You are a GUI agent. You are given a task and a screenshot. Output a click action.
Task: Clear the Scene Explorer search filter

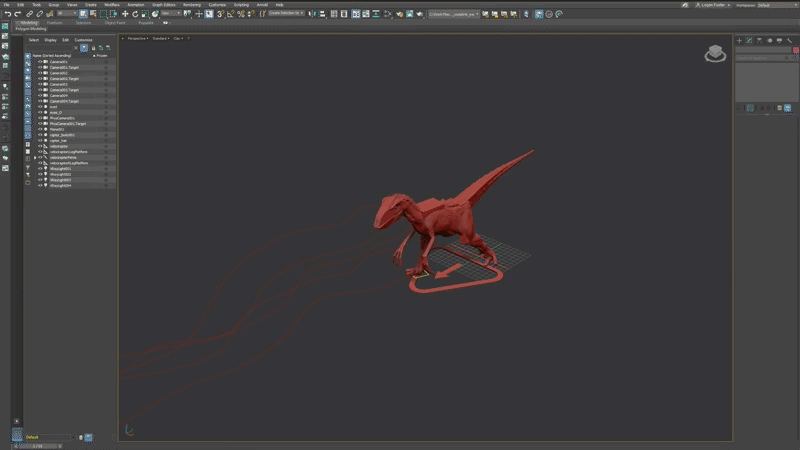click(x=76, y=48)
